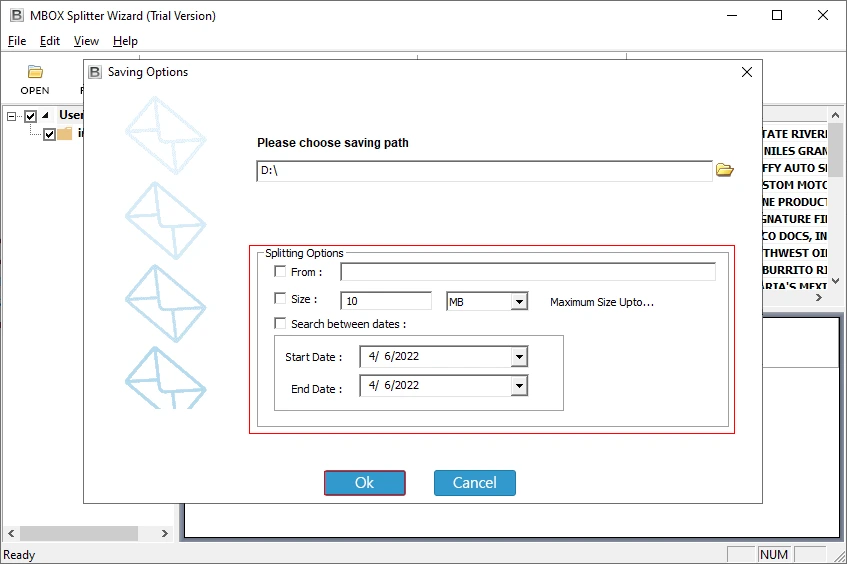Select the FFY AUTO SI list row

tap(795, 168)
